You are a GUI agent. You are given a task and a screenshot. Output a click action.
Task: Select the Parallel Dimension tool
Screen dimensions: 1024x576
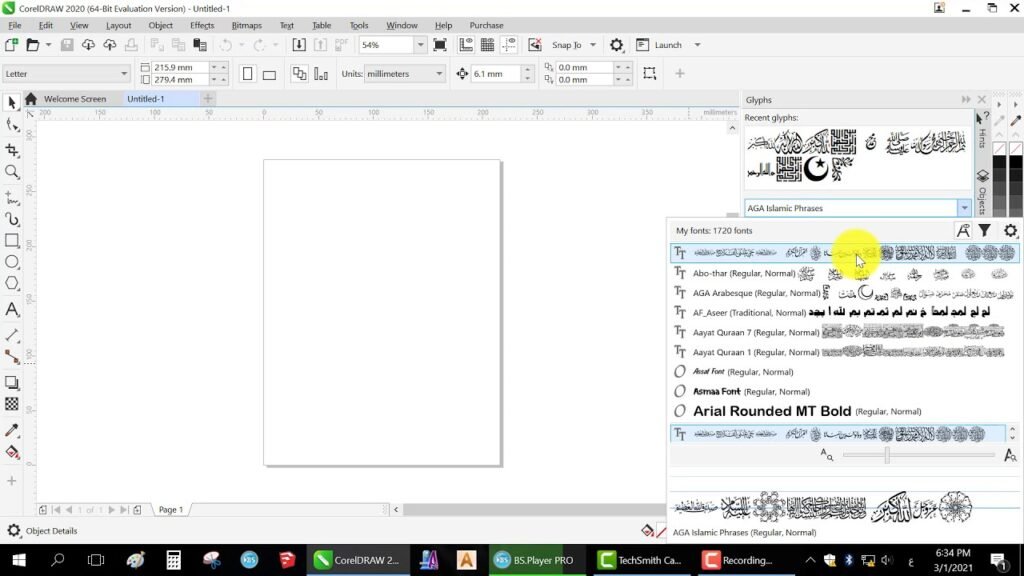[12, 335]
